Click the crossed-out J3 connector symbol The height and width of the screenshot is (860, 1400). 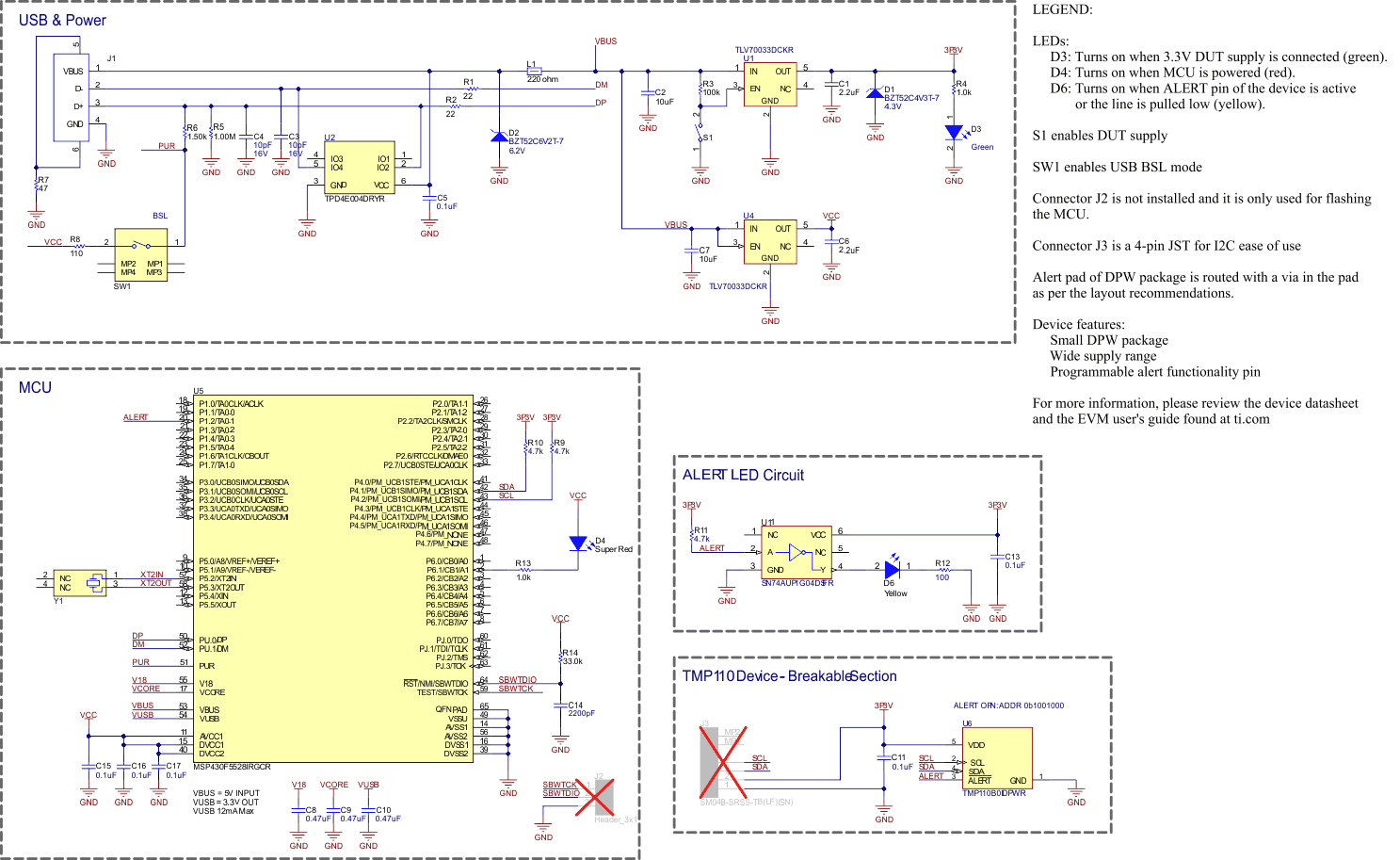pyautogui.click(x=721, y=760)
